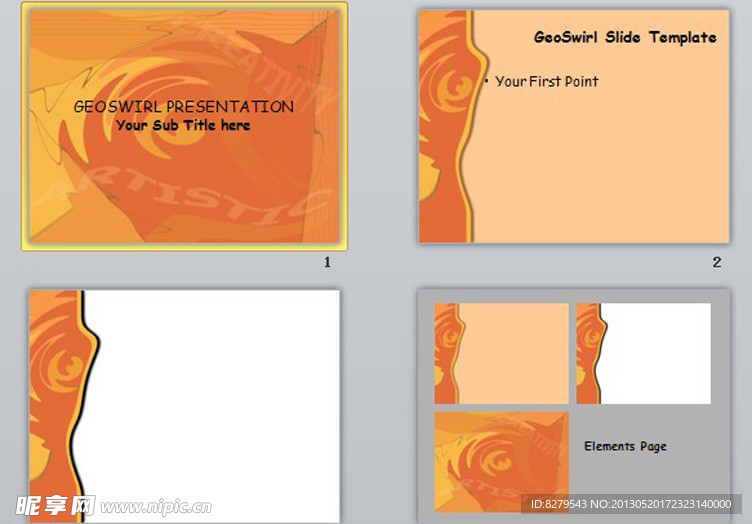752x524 pixels.
Task: Click the peach background mini image in Elements Page
Action: (x=502, y=353)
